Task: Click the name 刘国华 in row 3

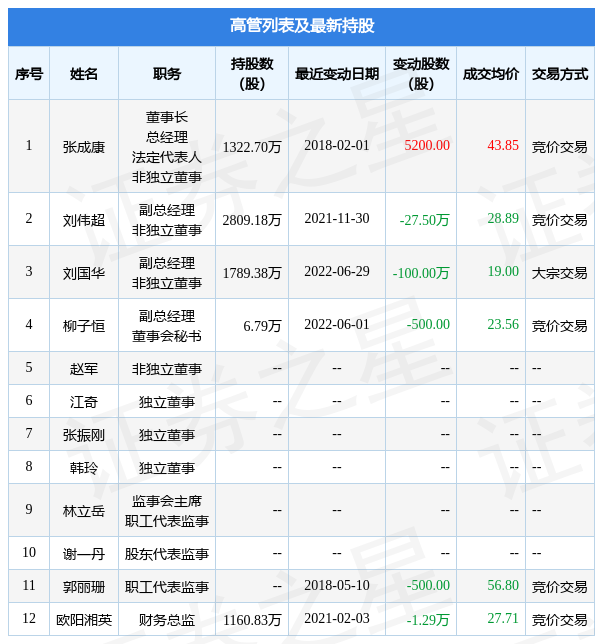Action: tap(84, 273)
